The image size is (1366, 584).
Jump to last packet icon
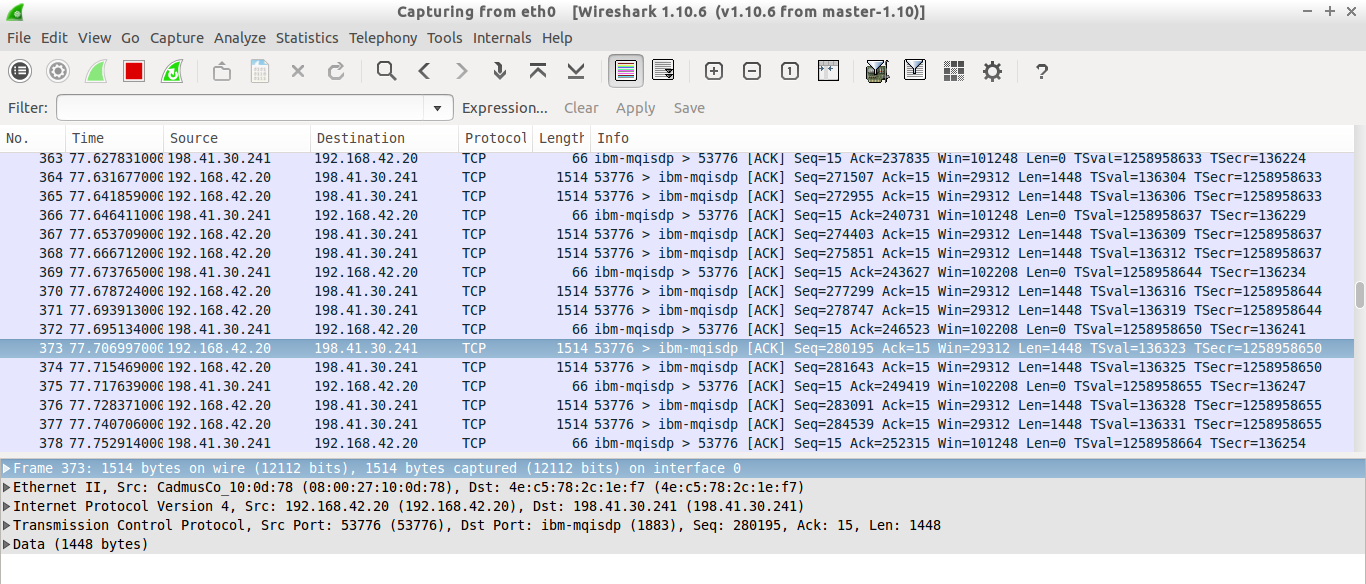(x=576, y=71)
